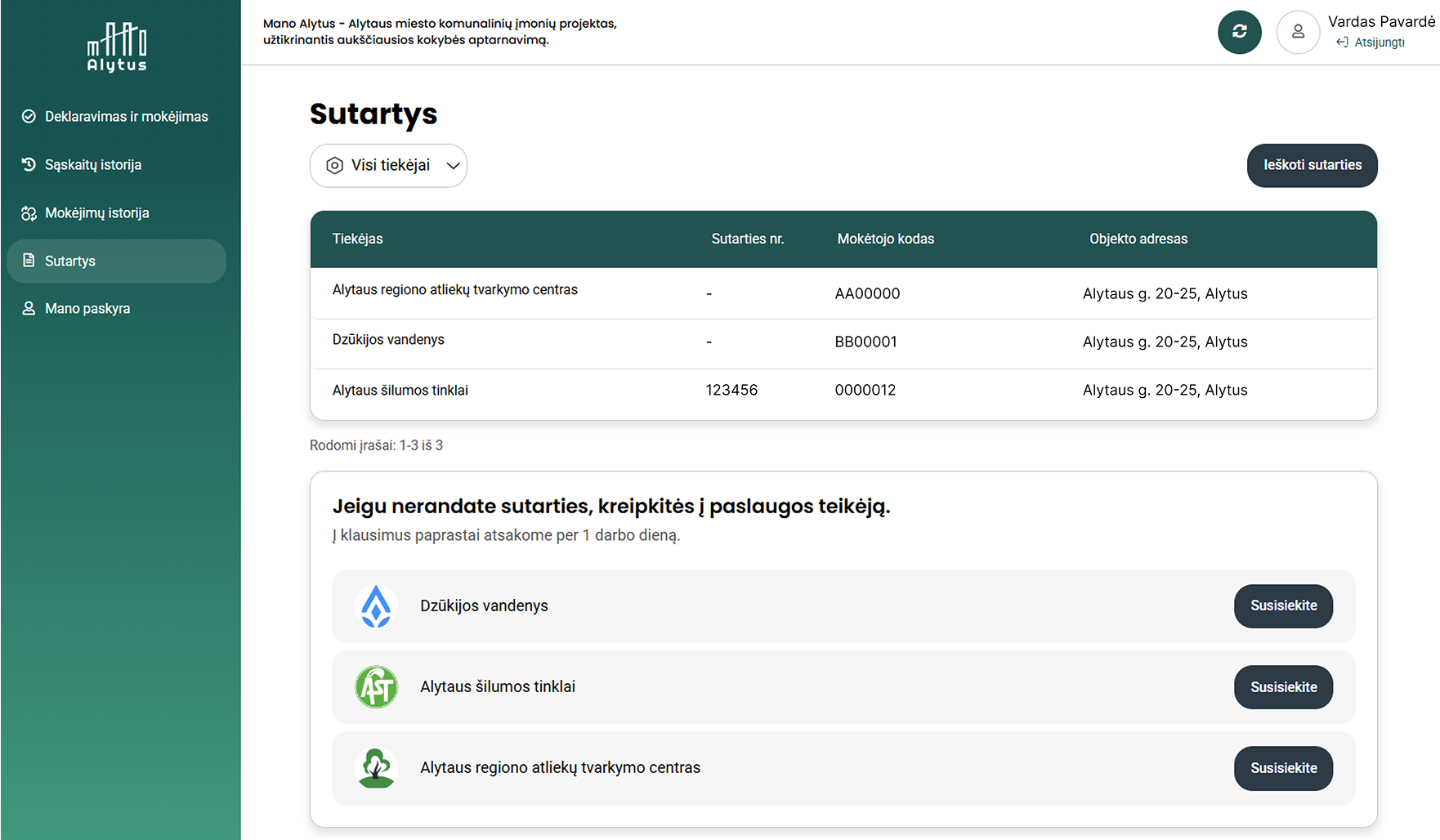Select the Alytaus šilumos tinklai contract row
Screen dimensions: 1440x840
tap(843, 391)
